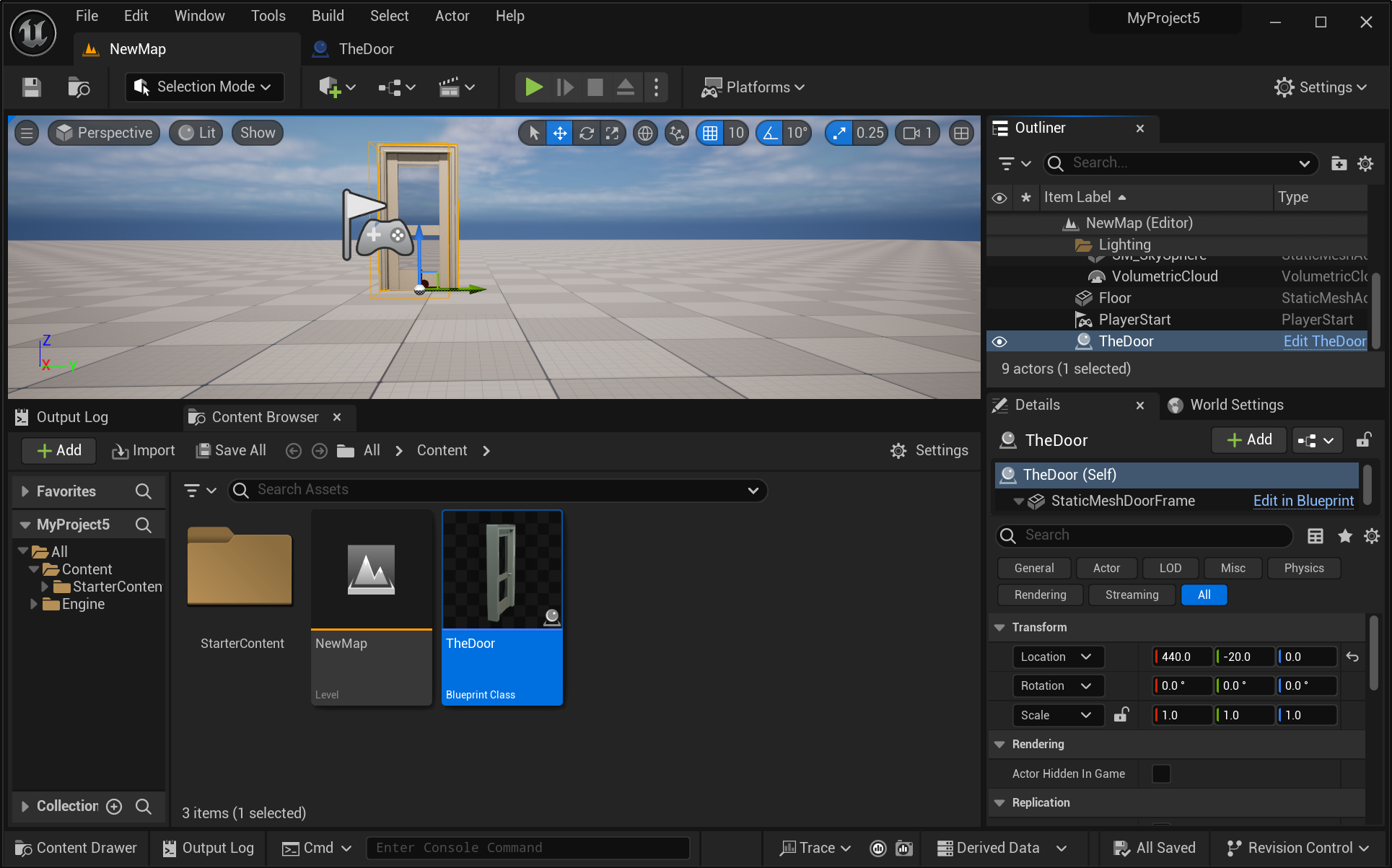Open Outliner settings gear

coord(1365,164)
